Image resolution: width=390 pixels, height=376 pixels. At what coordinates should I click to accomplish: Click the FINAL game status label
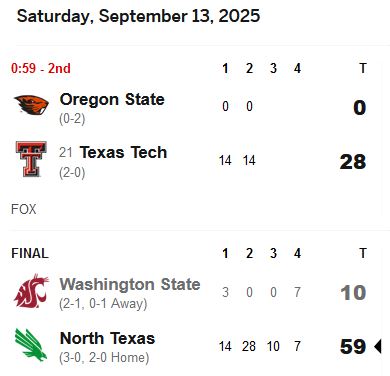tap(30, 253)
